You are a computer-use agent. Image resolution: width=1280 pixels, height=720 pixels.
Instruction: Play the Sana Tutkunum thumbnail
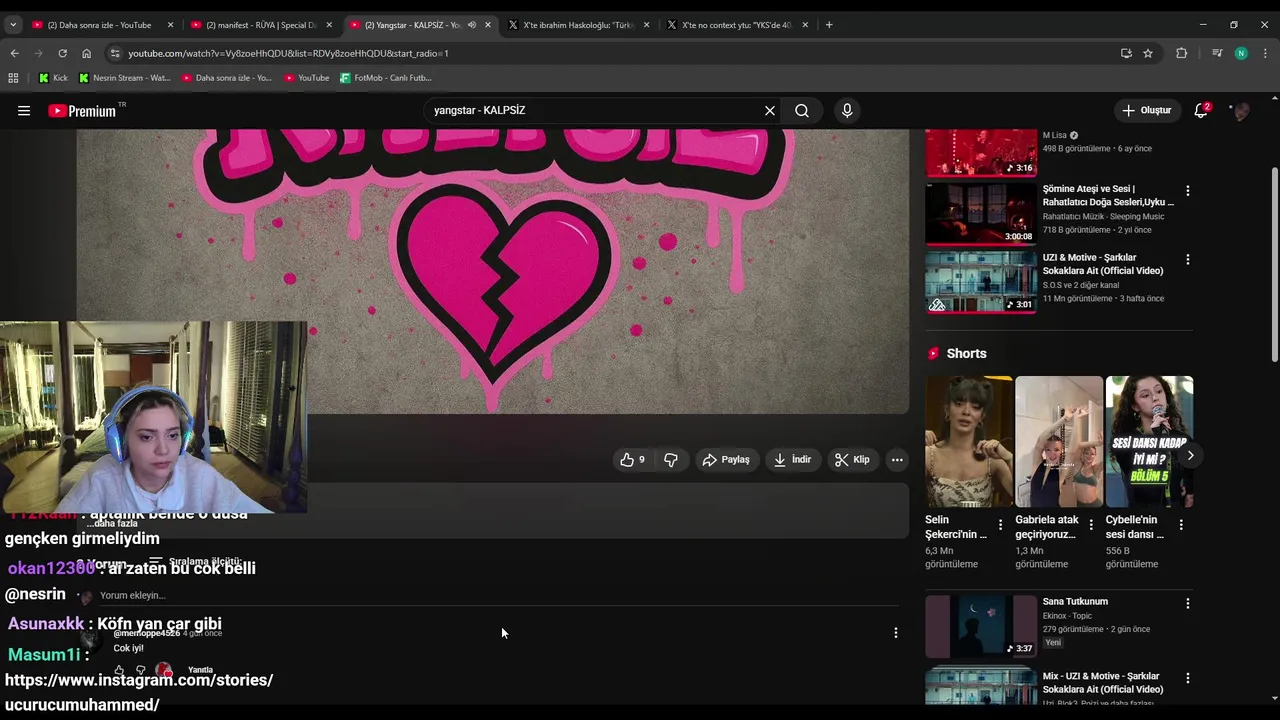[981, 626]
